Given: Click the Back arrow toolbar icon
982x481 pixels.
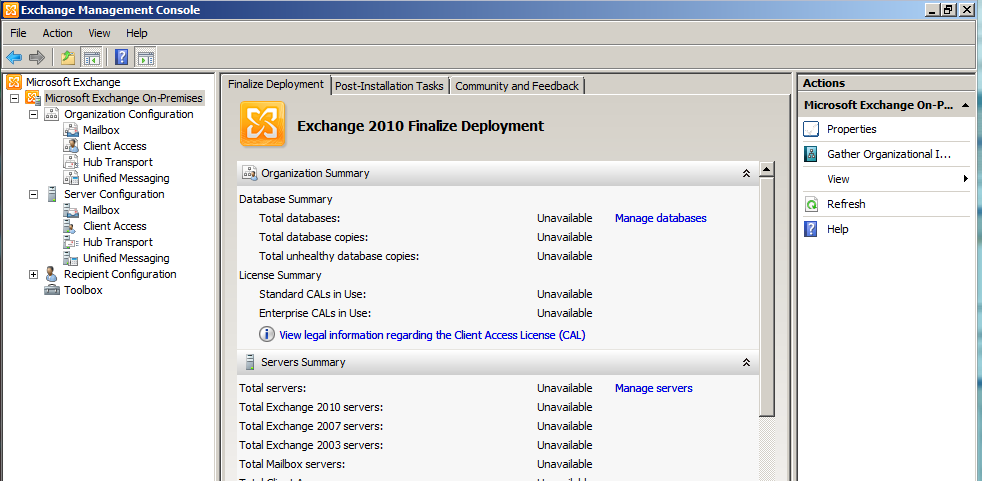Looking at the screenshot, I should [14, 58].
